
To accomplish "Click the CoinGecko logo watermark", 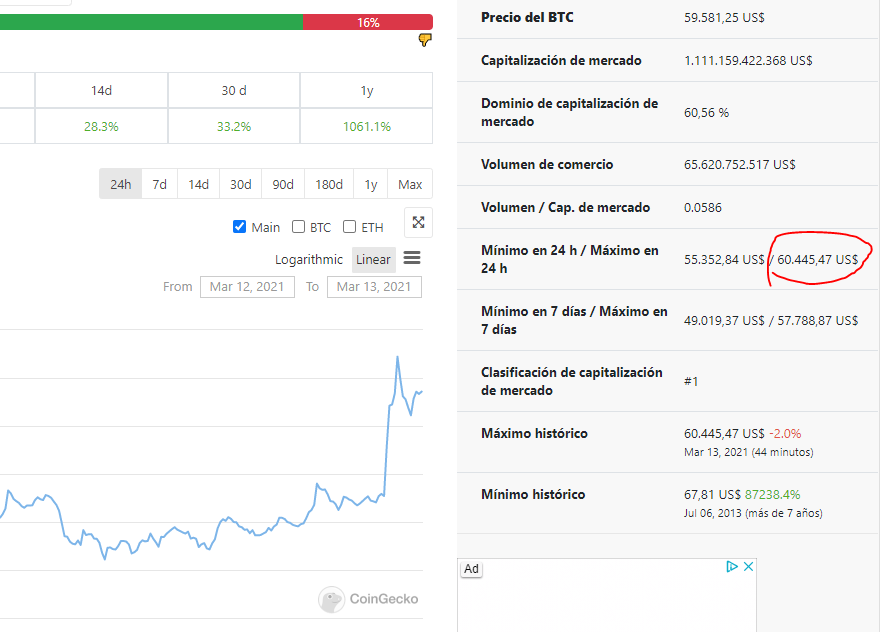I will coord(368,599).
